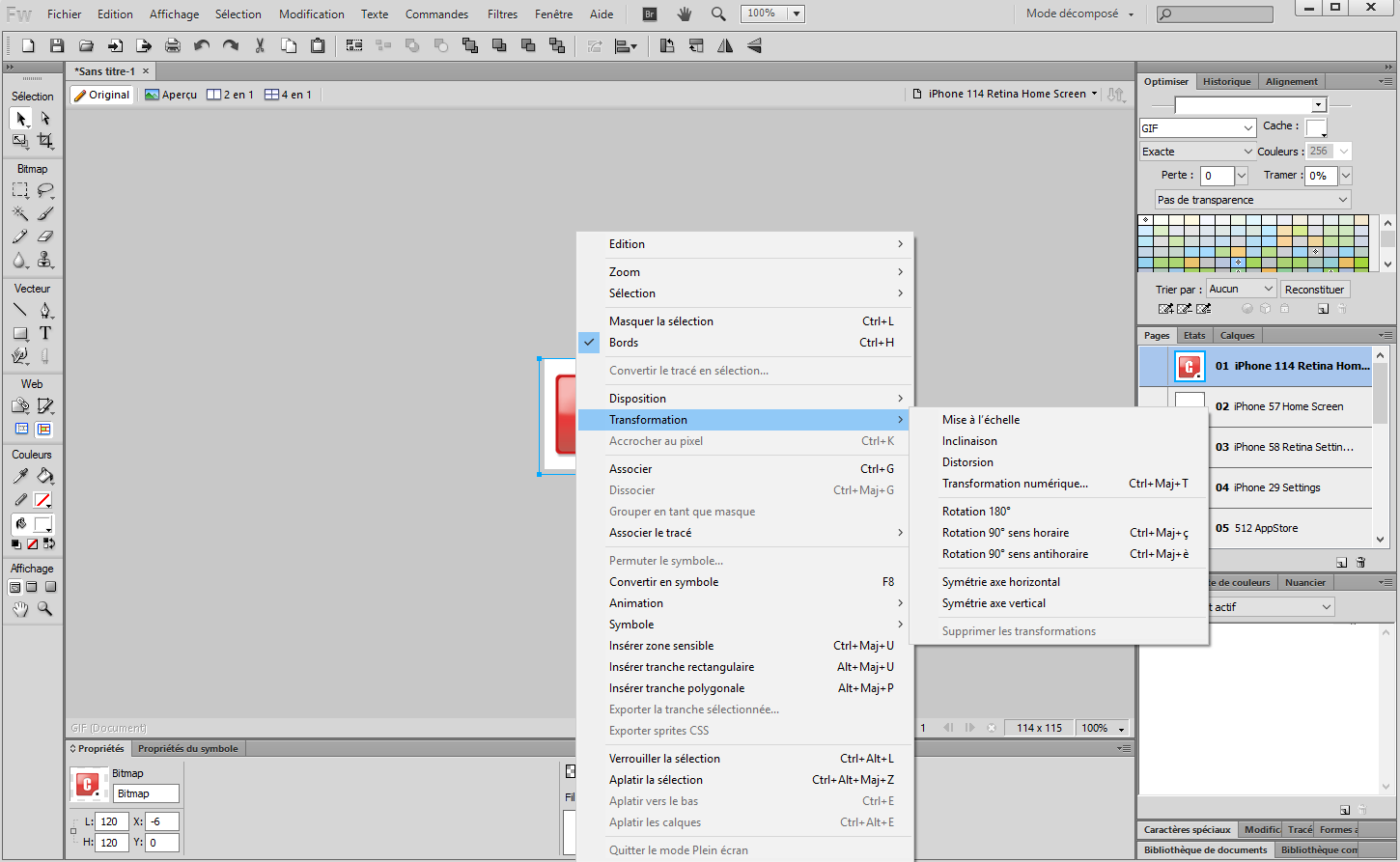Toggle the Hide slices button under Web

coord(20,429)
